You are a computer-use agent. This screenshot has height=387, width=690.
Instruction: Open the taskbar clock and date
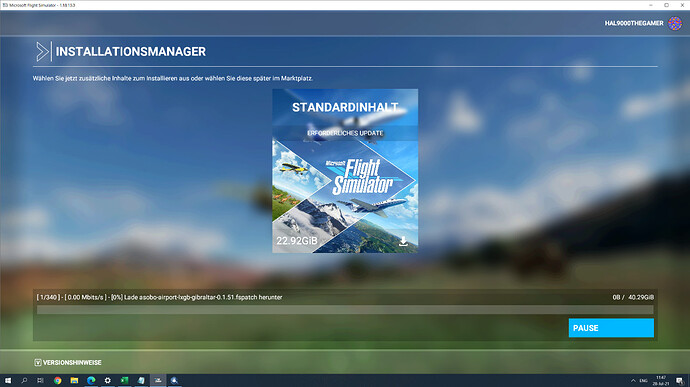661,380
